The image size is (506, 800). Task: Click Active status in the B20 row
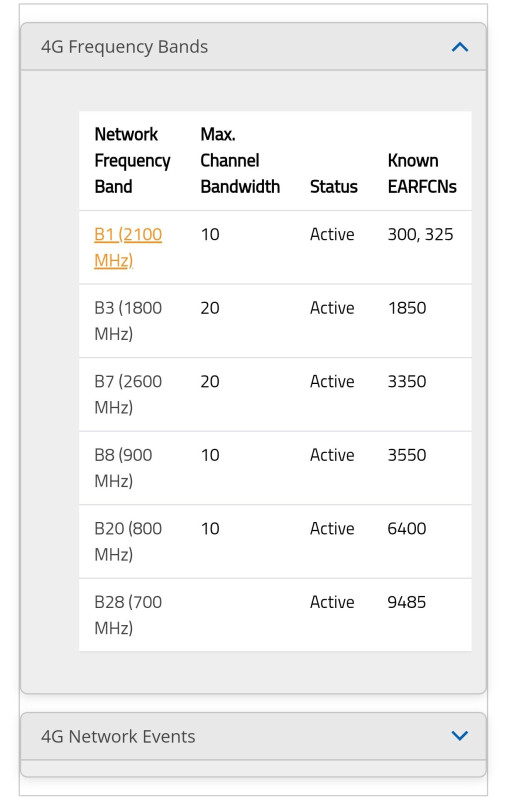[x=332, y=529]
